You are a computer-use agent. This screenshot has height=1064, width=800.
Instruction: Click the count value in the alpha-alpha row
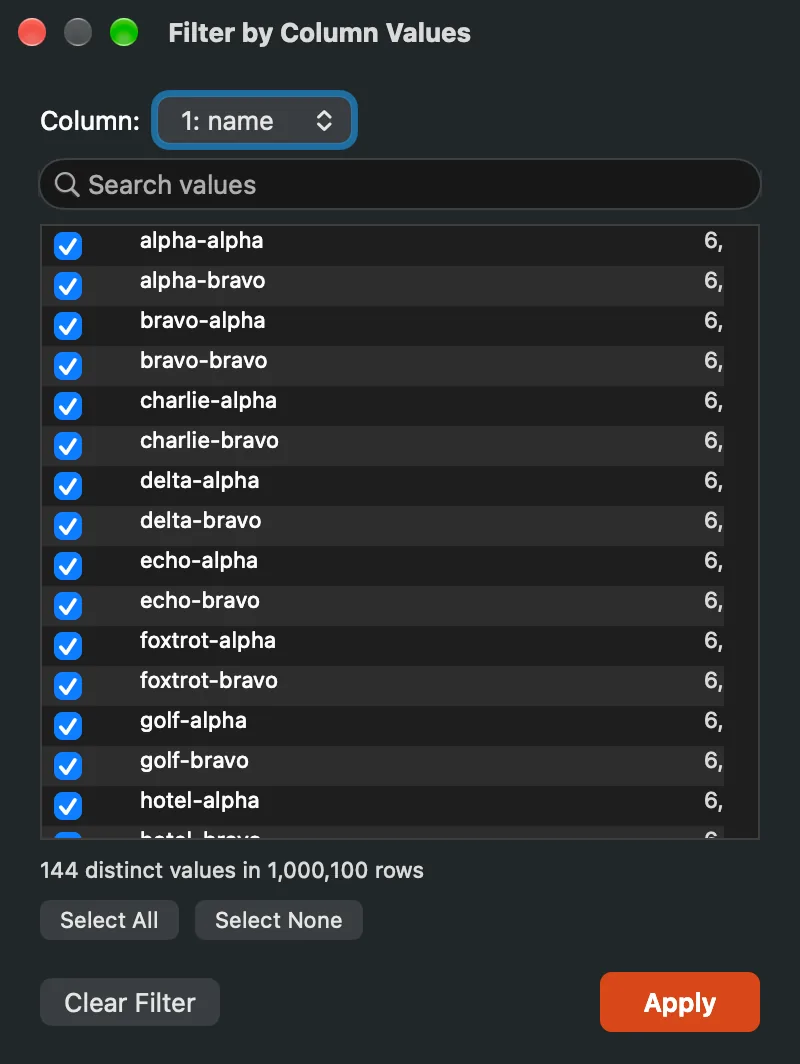point(713,242)
